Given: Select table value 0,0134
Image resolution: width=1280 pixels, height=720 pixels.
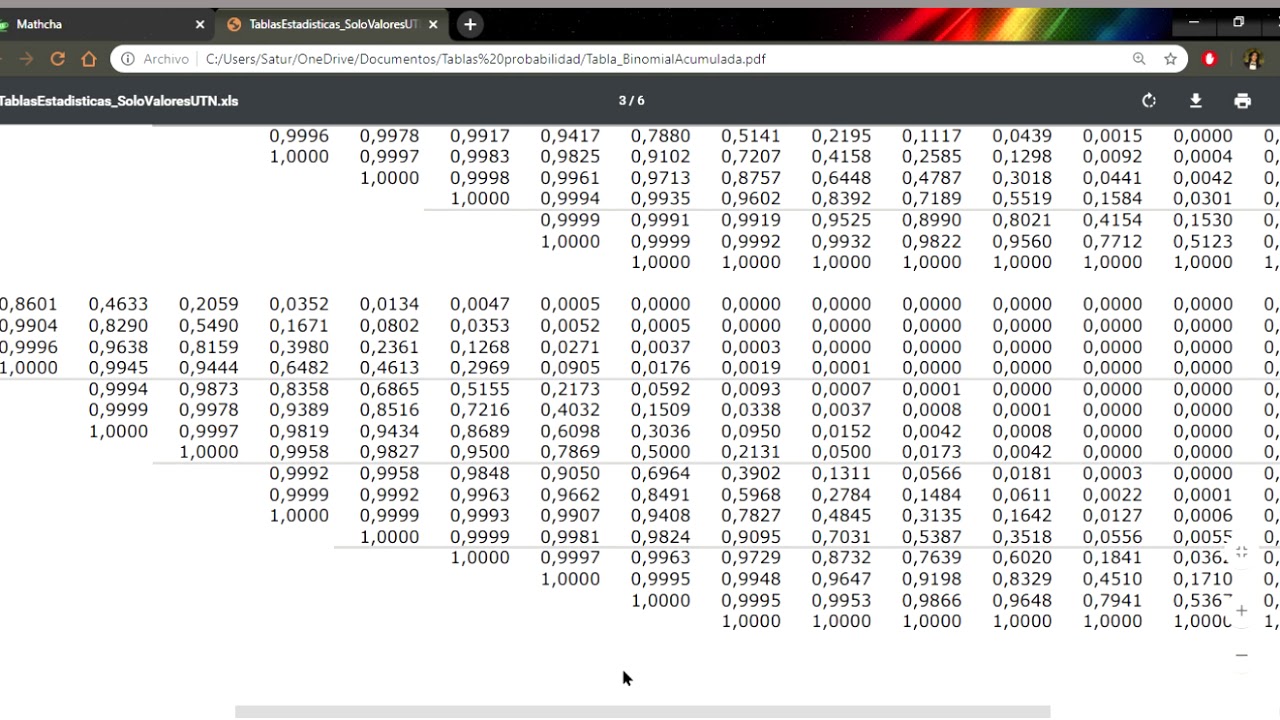Looking at the screenshot, I should click(x=389, y=304).
